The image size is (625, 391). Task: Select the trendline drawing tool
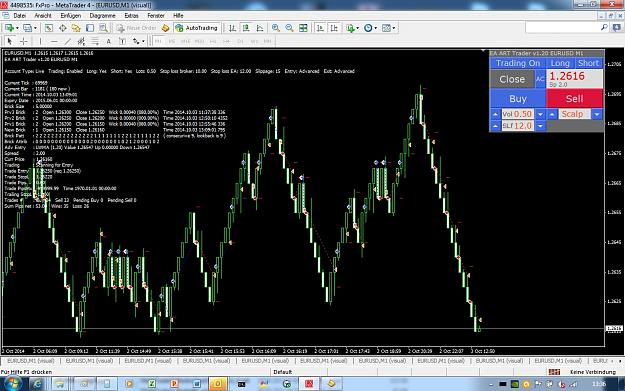coord(67,41)
